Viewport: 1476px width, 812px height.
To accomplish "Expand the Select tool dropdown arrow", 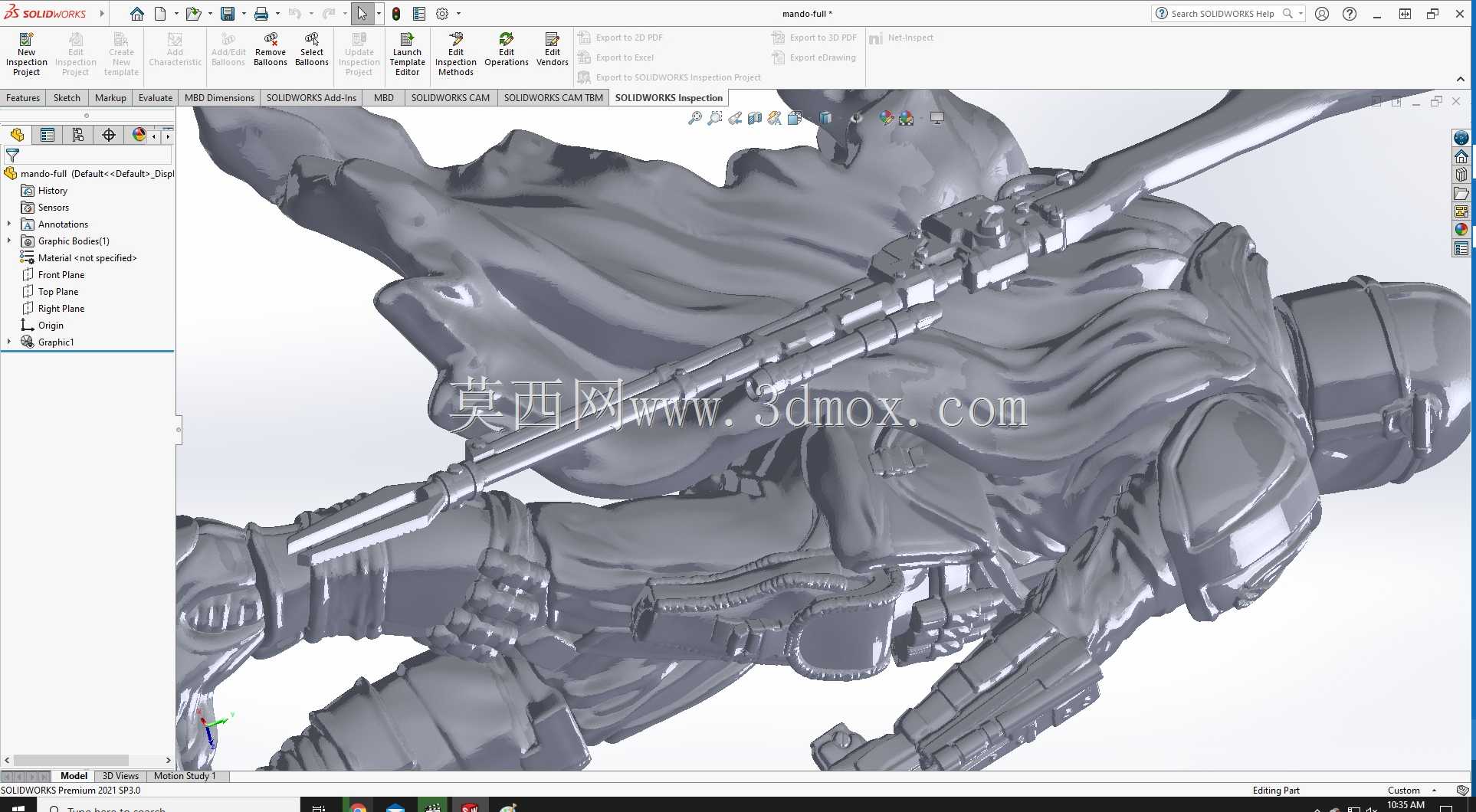I will point(379,14).
